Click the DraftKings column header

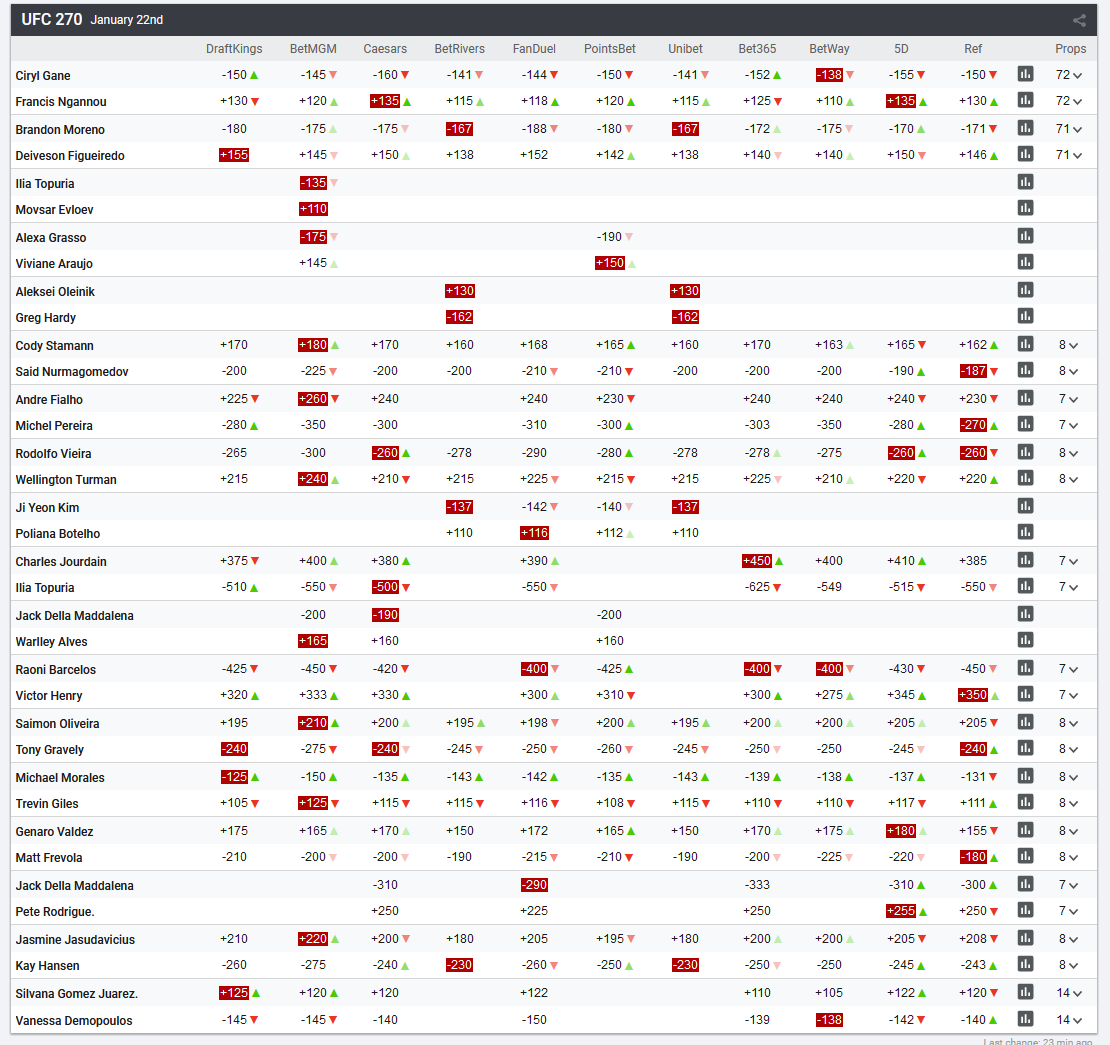[234, 49]
